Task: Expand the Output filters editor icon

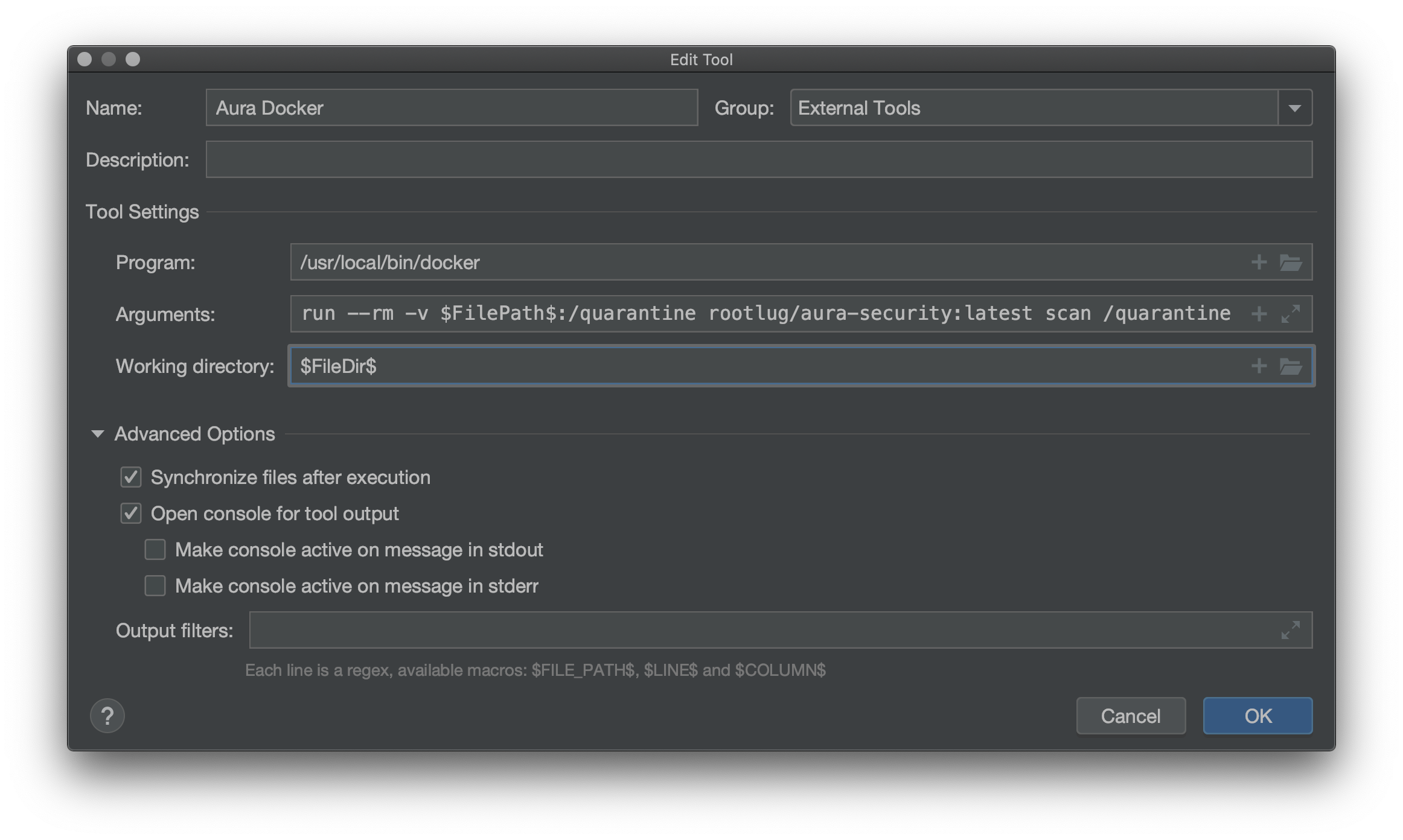Action: [x=1291, y=629]
